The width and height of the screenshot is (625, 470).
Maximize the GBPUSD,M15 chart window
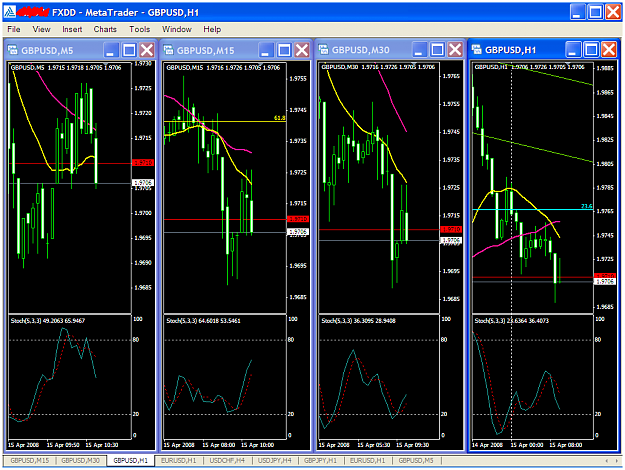coord(284,50)
